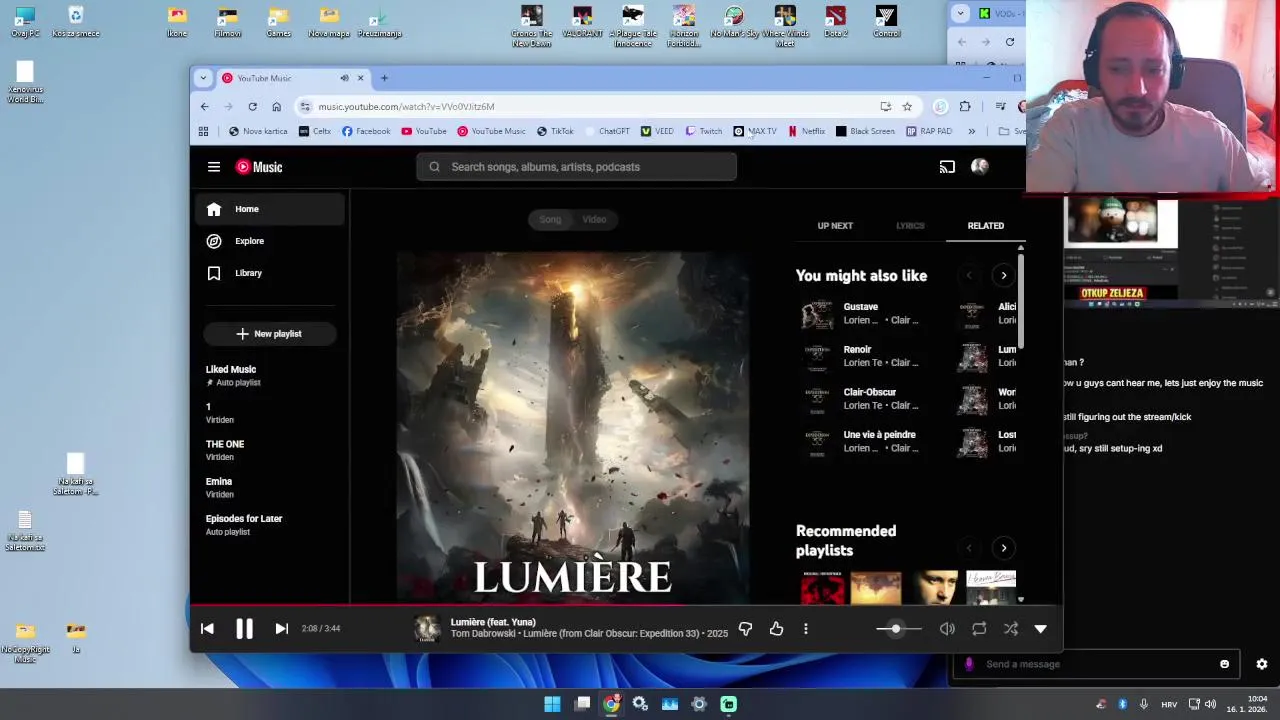1280x720 pixels.
Task: Open the Twitch bookmark
Action: click(x=704, y=131)
